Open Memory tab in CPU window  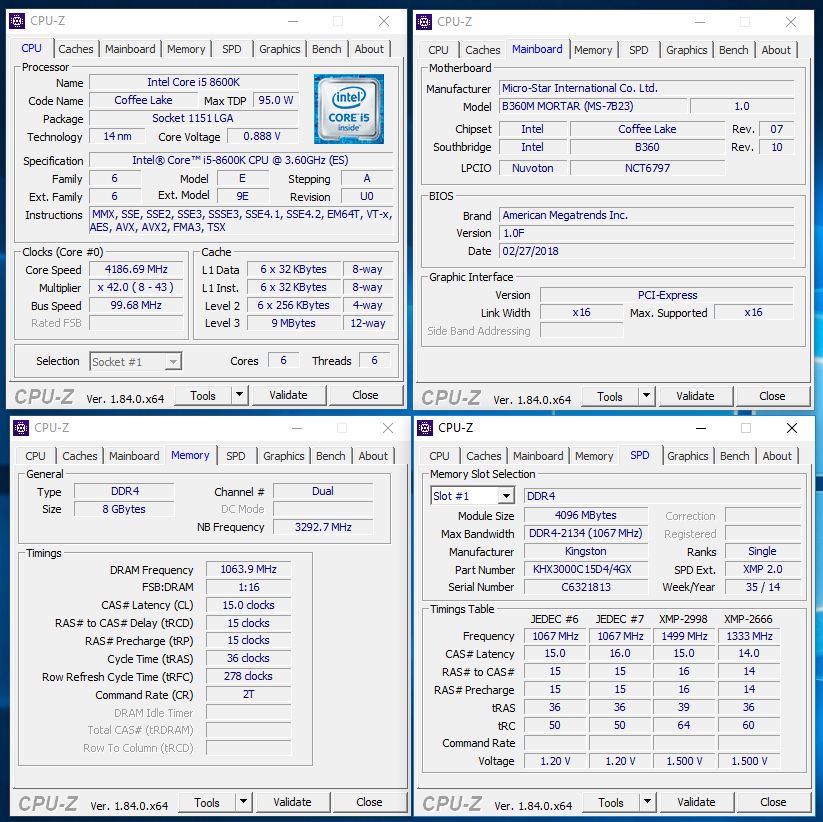click(x=186, y=49)
